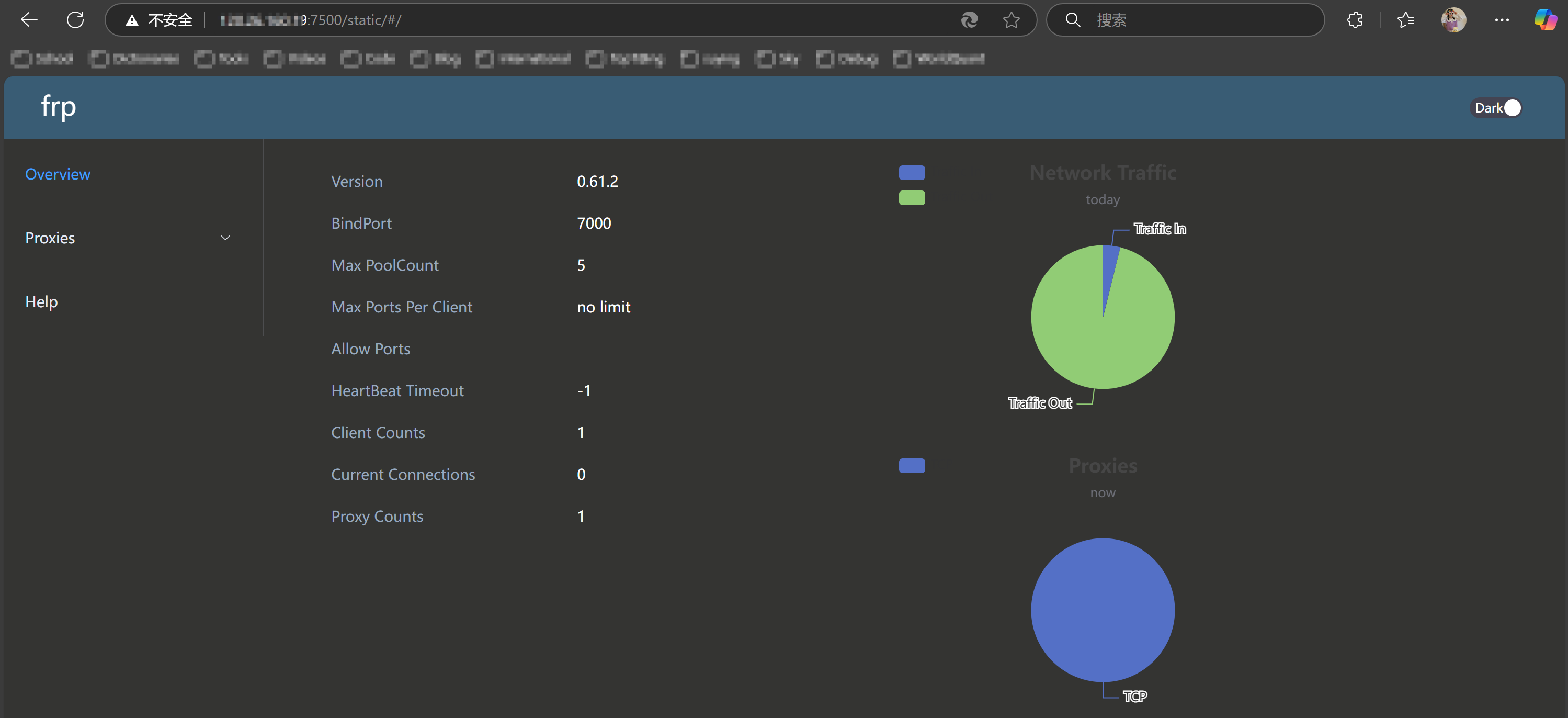
Task: Click the Traffic Out chart label
Action: tap(1040, 403)
